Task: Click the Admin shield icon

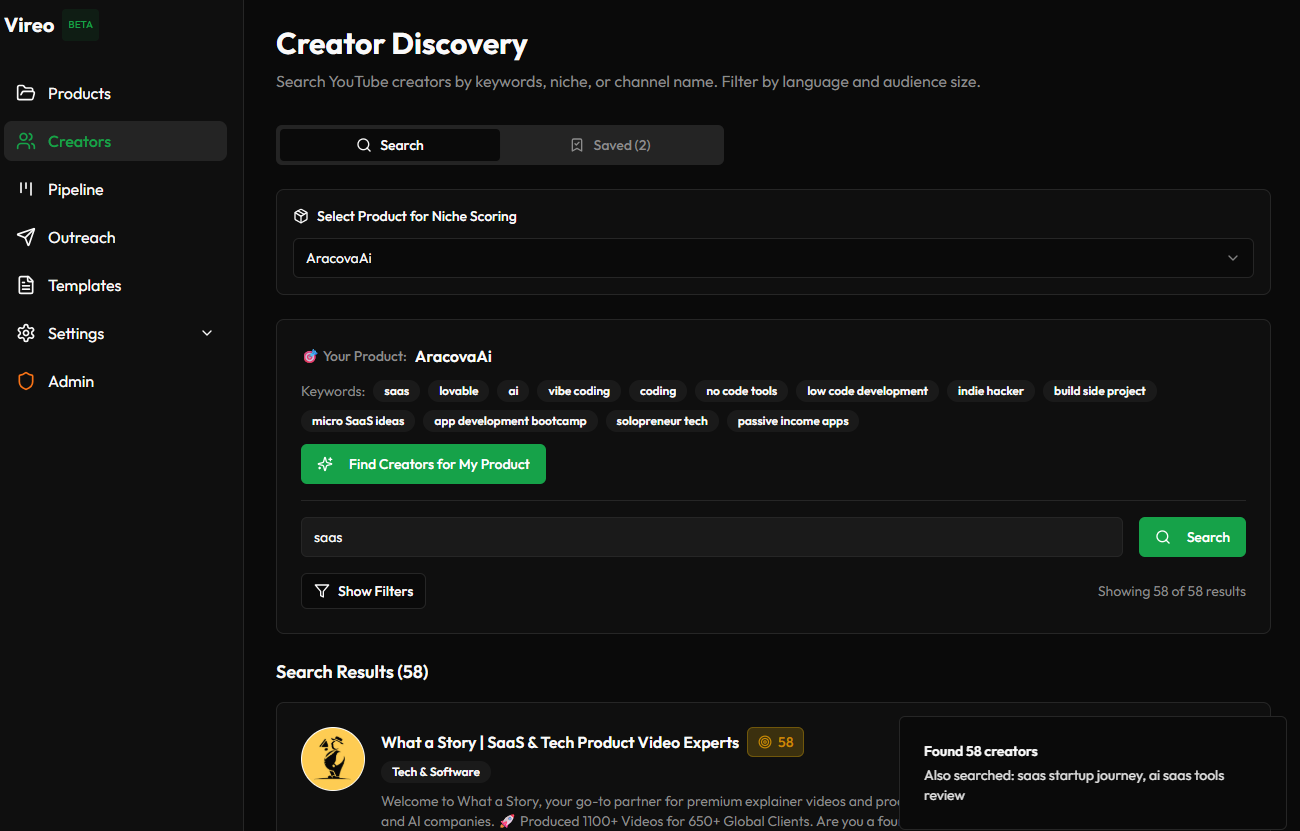Action: click(26, 381)
